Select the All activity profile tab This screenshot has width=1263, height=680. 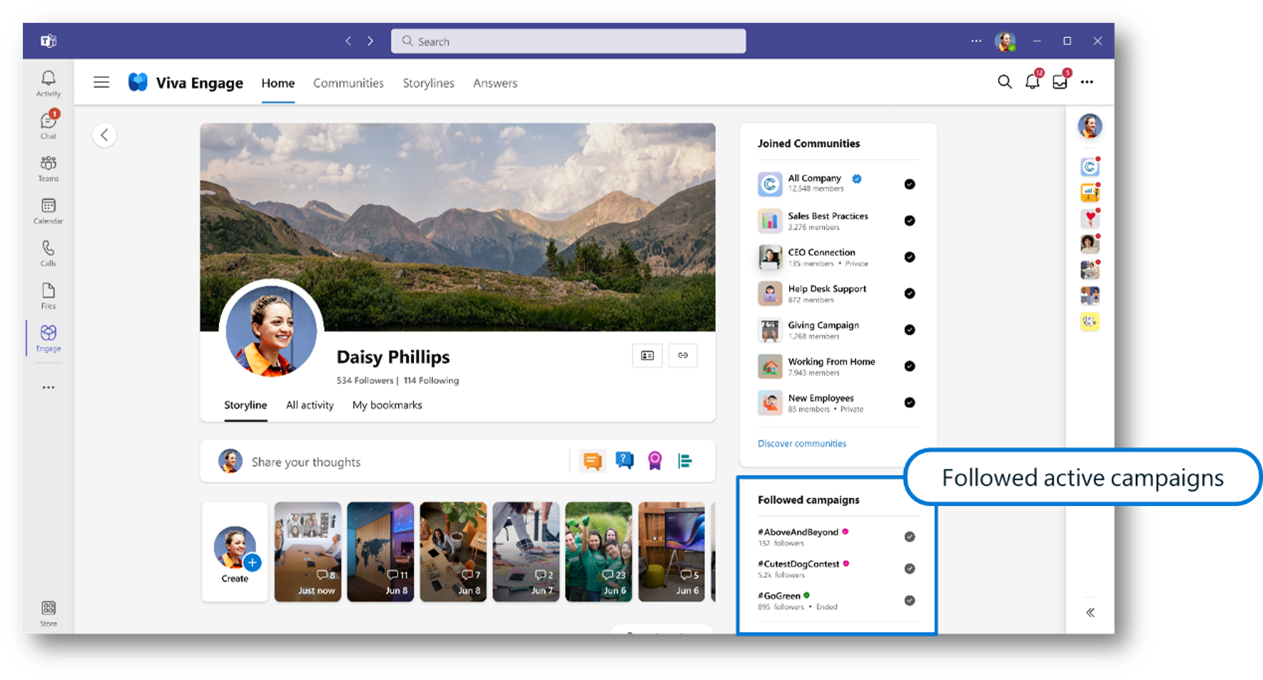click(x=310, y=405)
